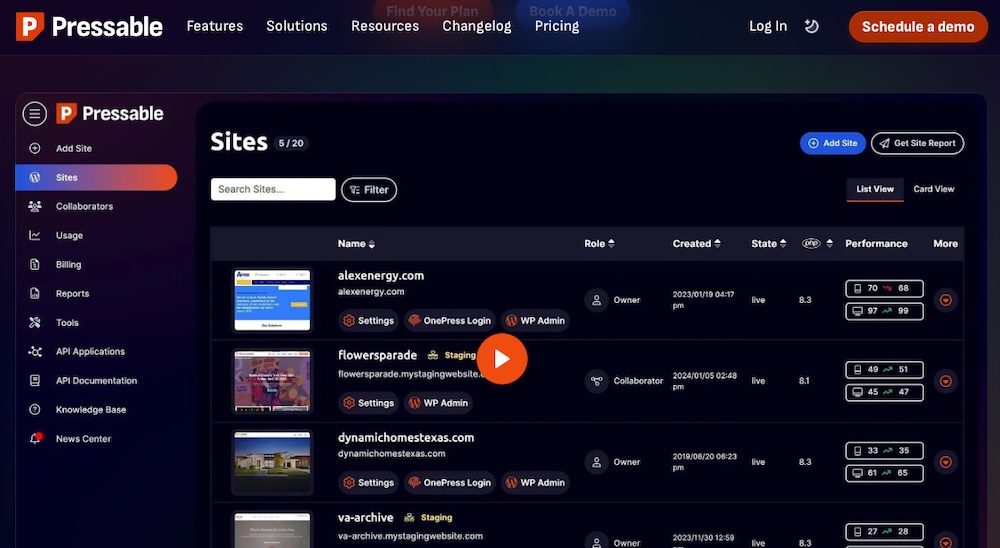This screenshot has height=548, width=1000.
Task: Open WP Admin for alexenergy.com
Action: click(536, 320)
